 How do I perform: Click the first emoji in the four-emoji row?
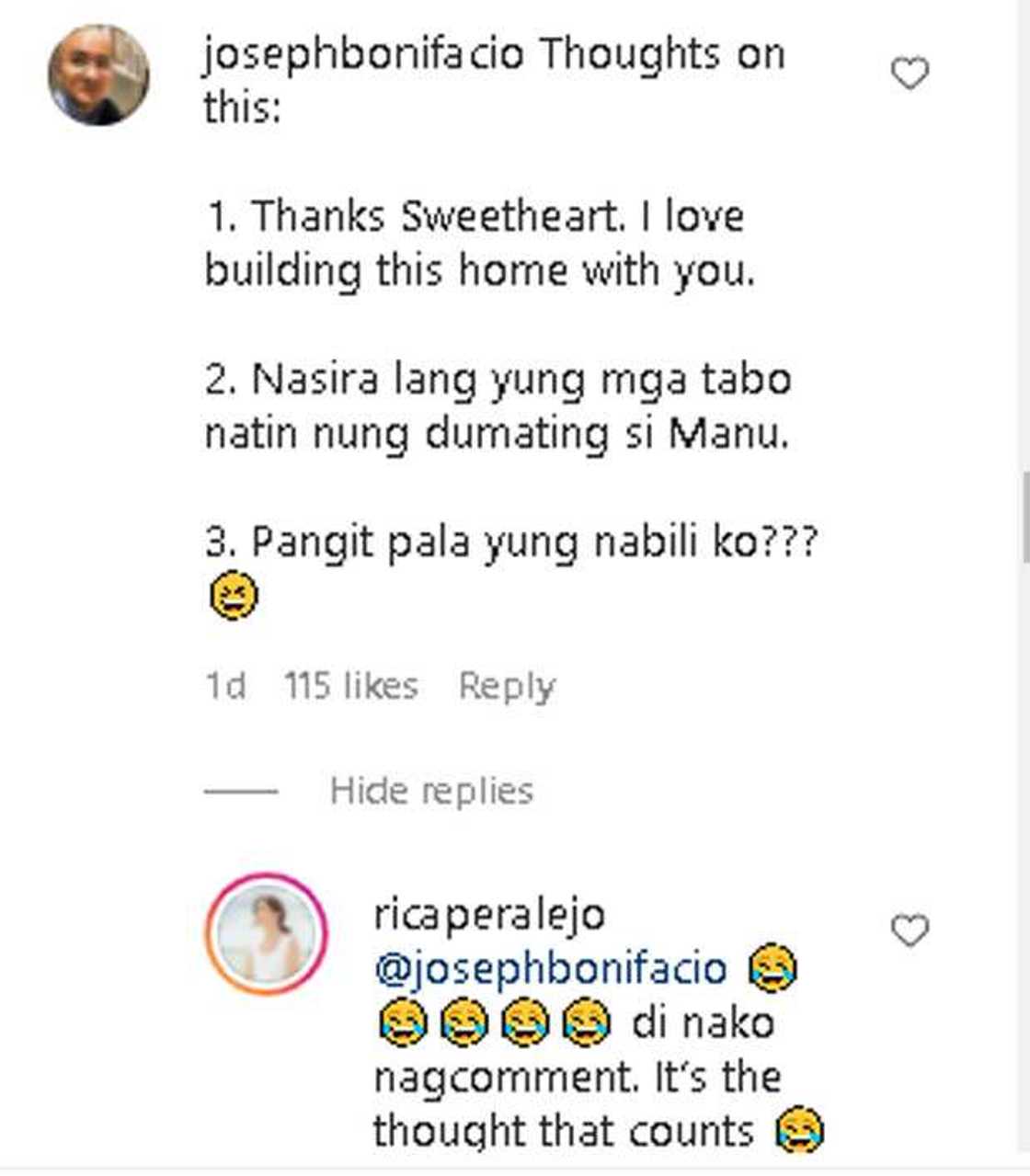point(402,1023)
